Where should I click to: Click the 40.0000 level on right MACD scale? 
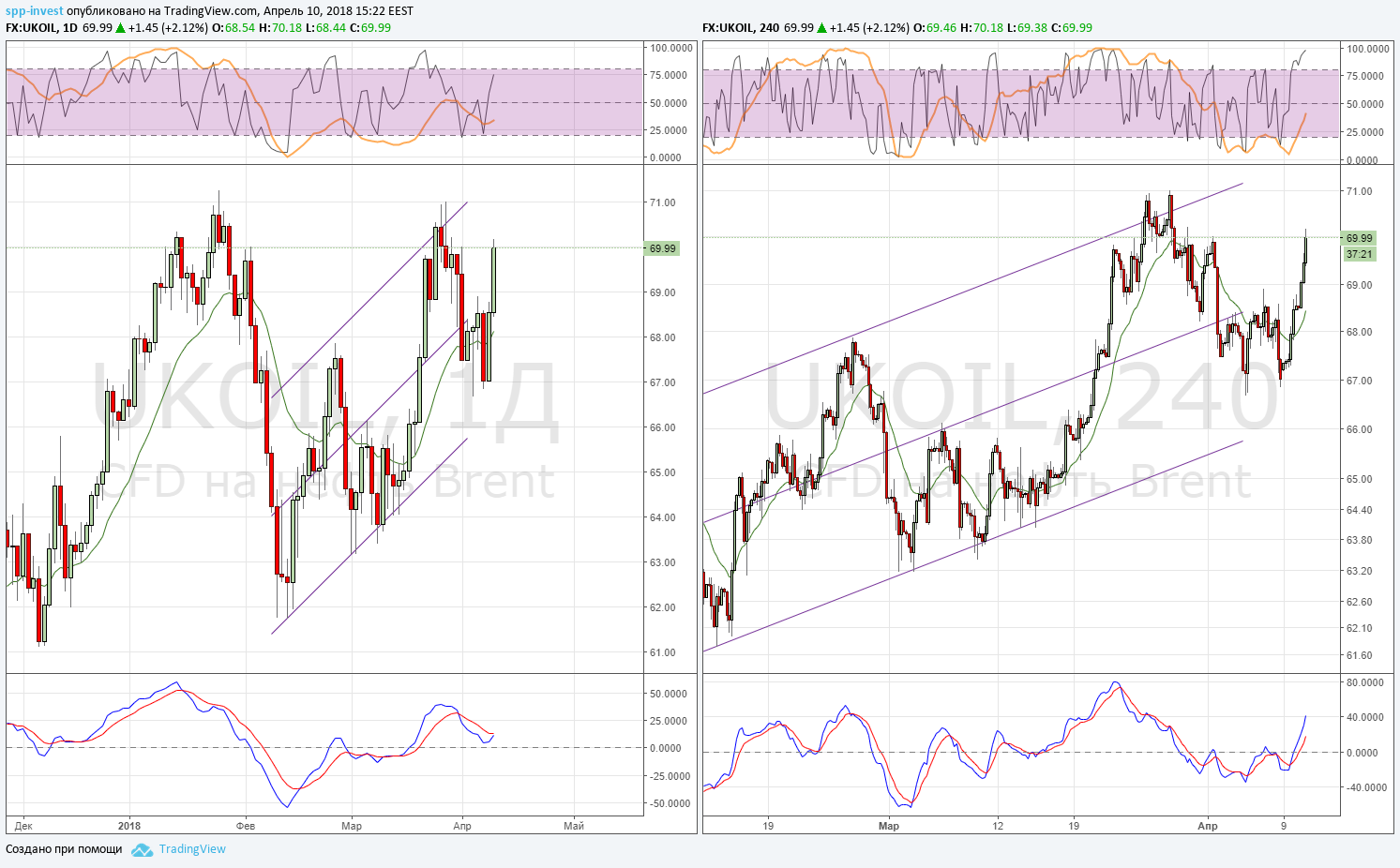(x=1365, y=717)
